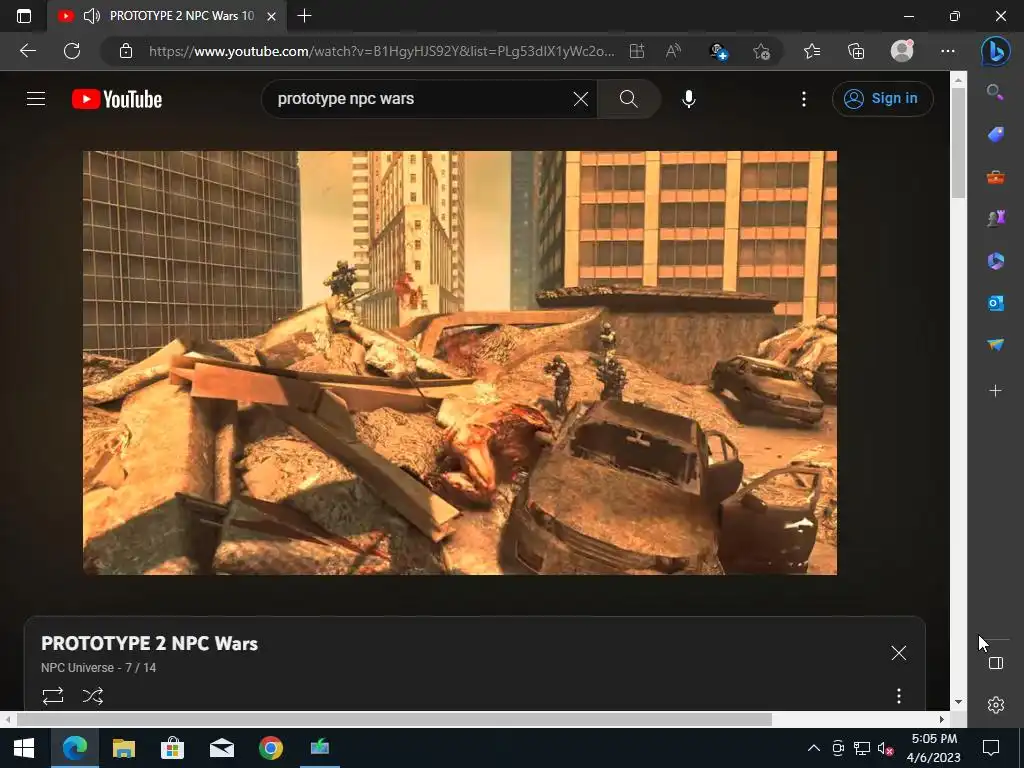Open Bing chat sidebar button
The width and height of the screenshot is (1024, 768).
(x=995, y=51)
